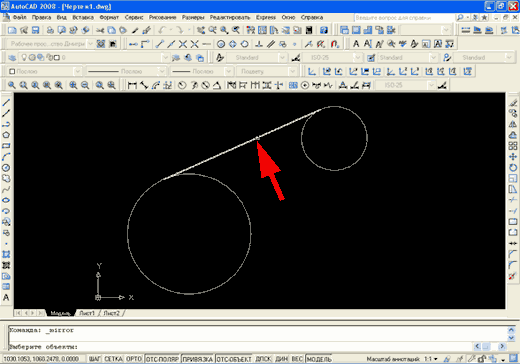Click the ШАГ snap button

pyautogui.click(x=94, y=359)
